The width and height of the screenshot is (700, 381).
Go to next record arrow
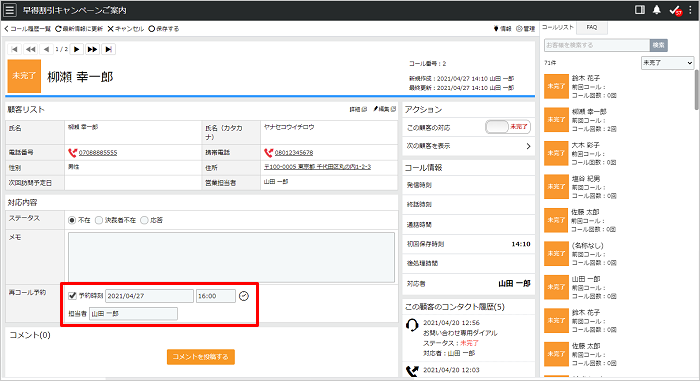(x=77, y=49)
